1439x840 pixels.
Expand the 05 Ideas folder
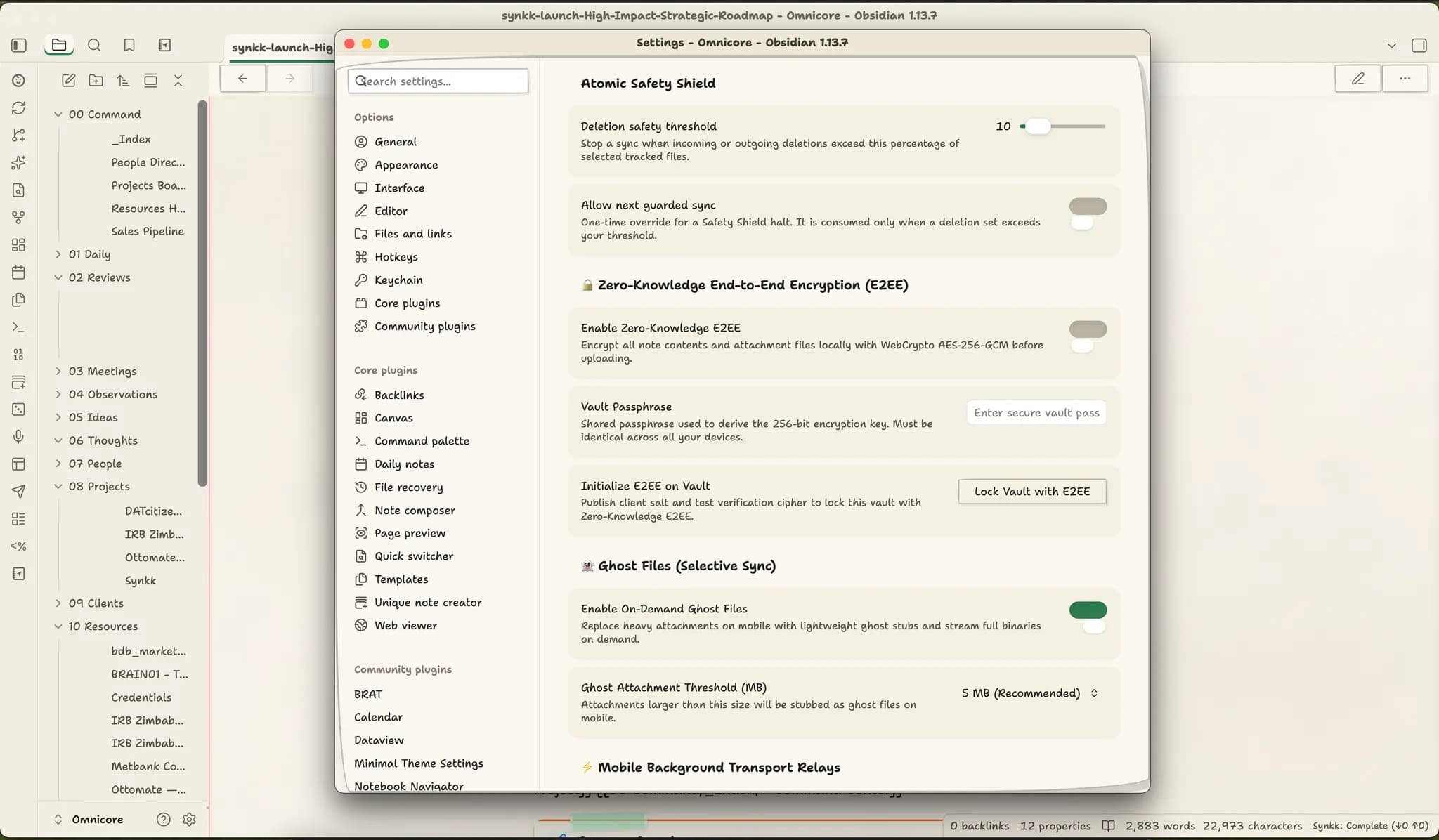point(58,418)
